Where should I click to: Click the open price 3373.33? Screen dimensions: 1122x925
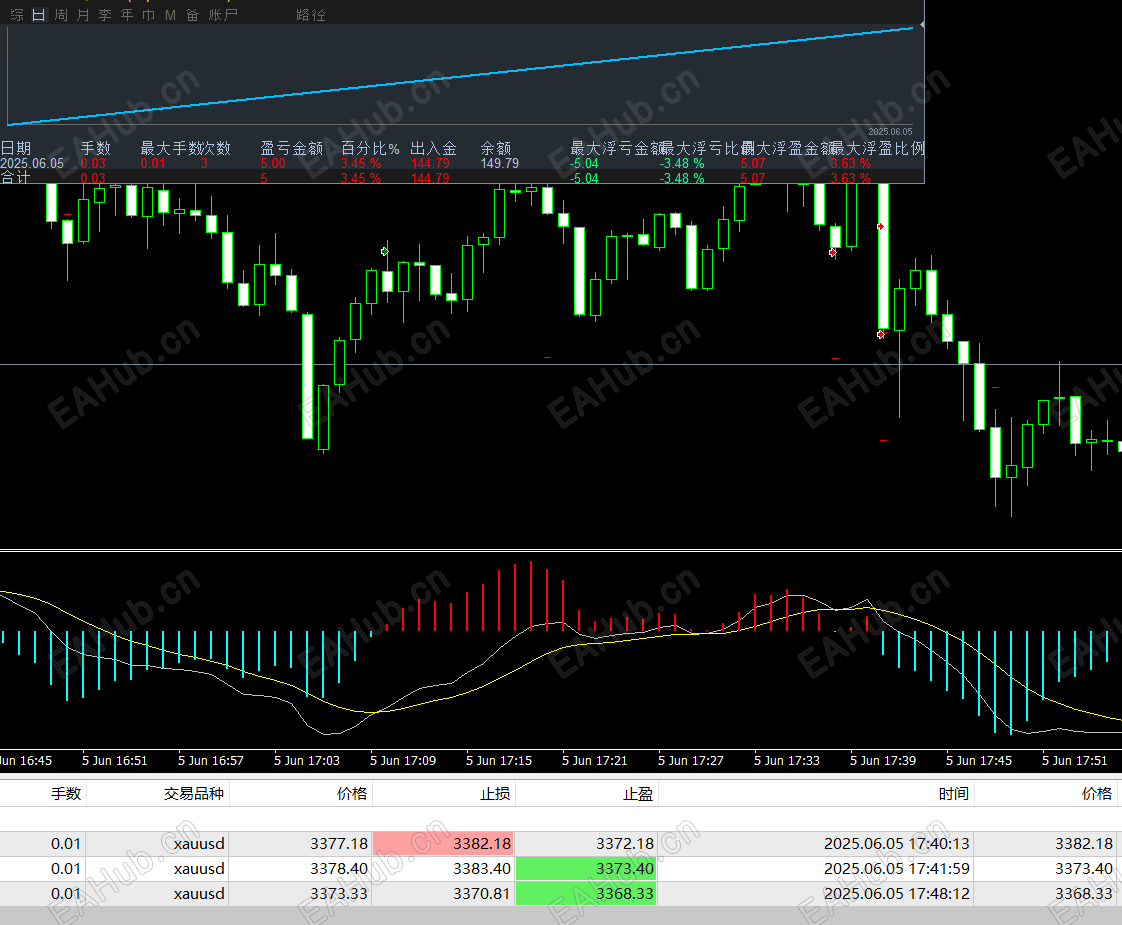338,894
